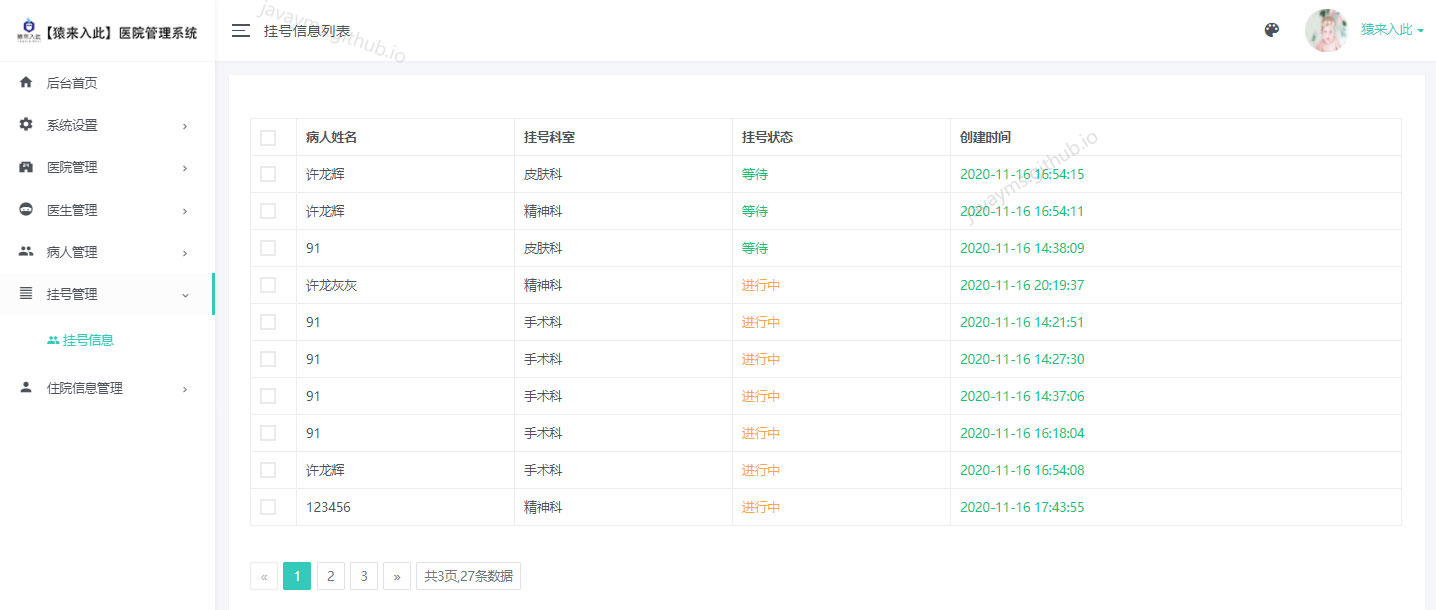
Task: Collapse the 挂号管理 sidebar menu
Action: (184, 295)
